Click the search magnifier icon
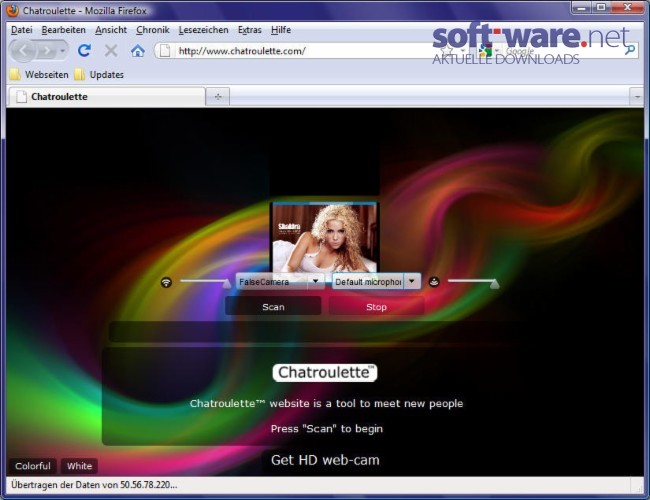 coord(630,50)
